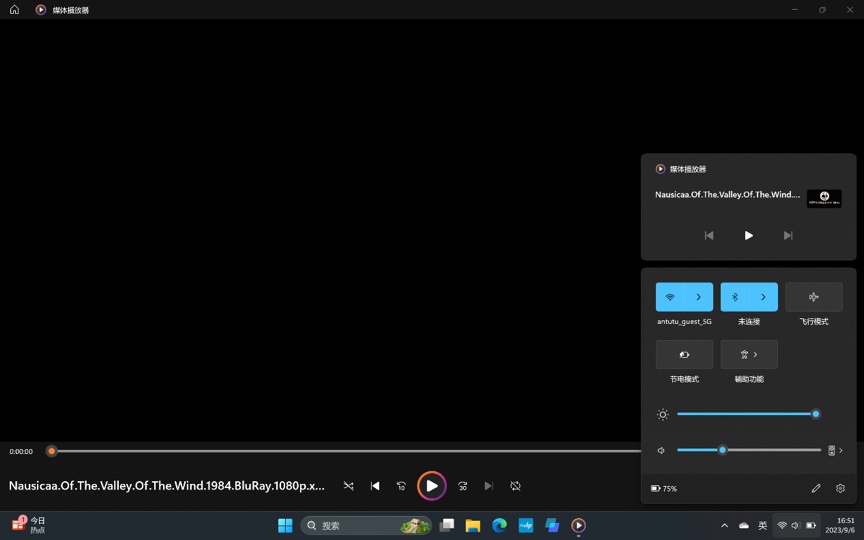The height and width of the screenshot is (540, 864).
Task: Start playback with the large play button
Action: (431, 486)
